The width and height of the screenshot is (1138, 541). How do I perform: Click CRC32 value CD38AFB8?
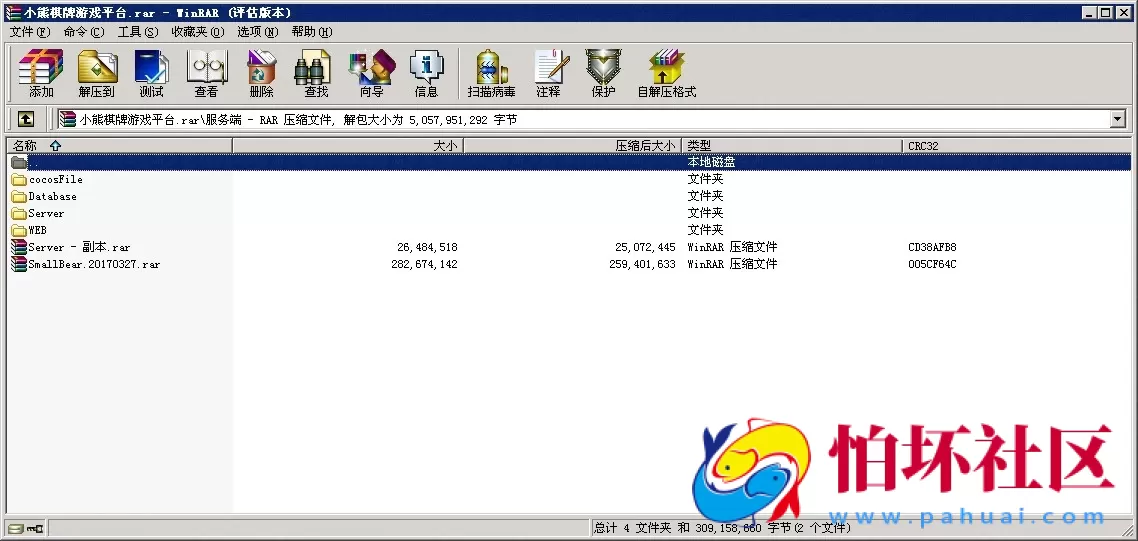(933, 248)
